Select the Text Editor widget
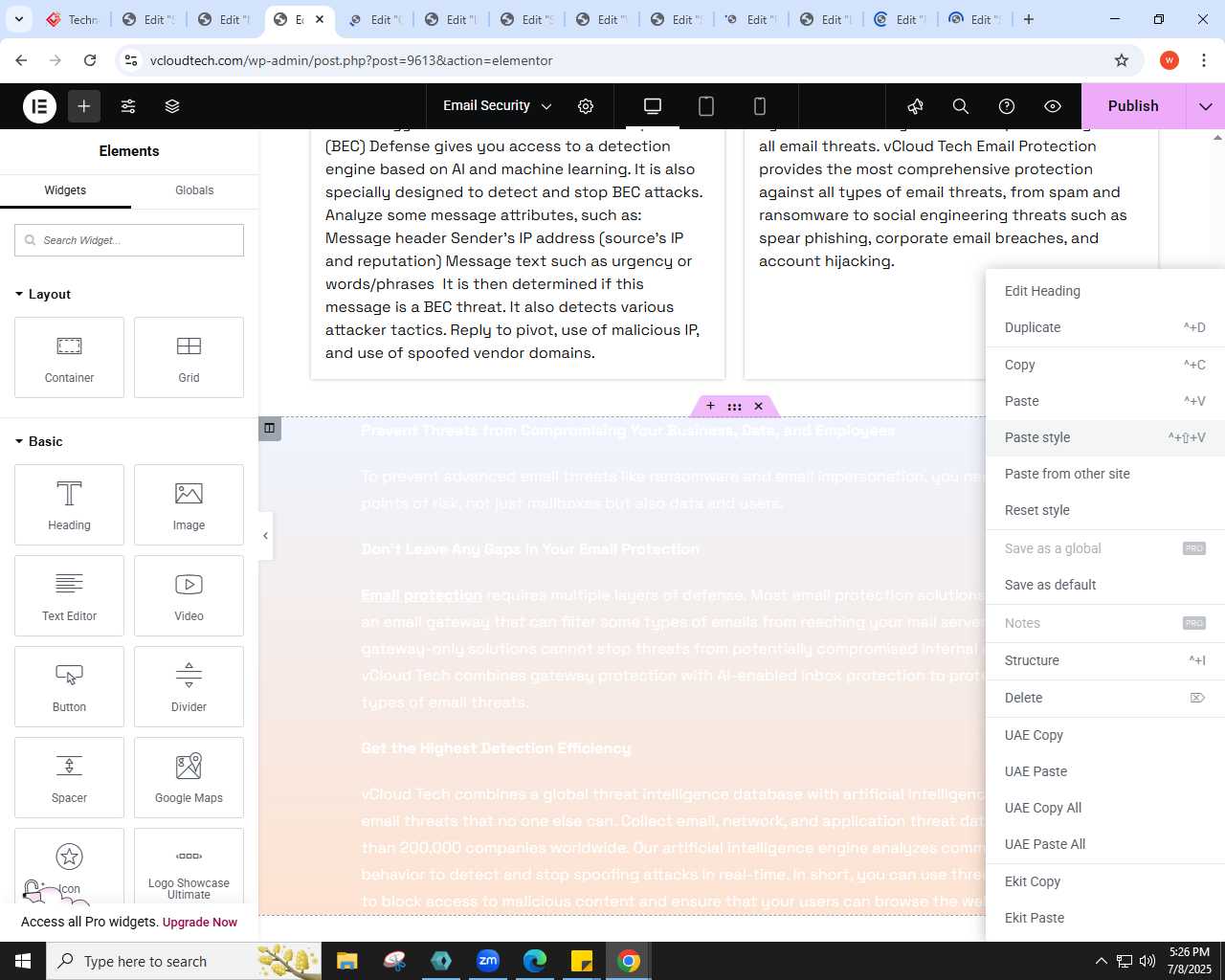Viewport: 1225px width, 980px height. pyautogui.click(x=69, y=595)
